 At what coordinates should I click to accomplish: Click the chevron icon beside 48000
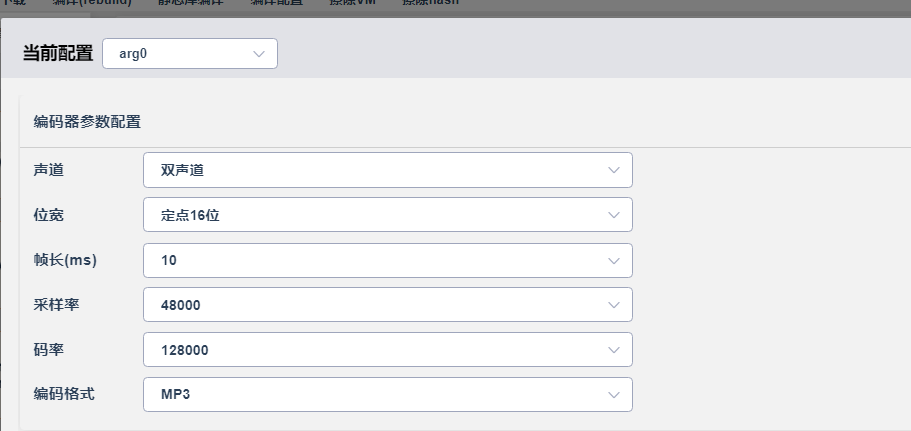coord(614,305)
